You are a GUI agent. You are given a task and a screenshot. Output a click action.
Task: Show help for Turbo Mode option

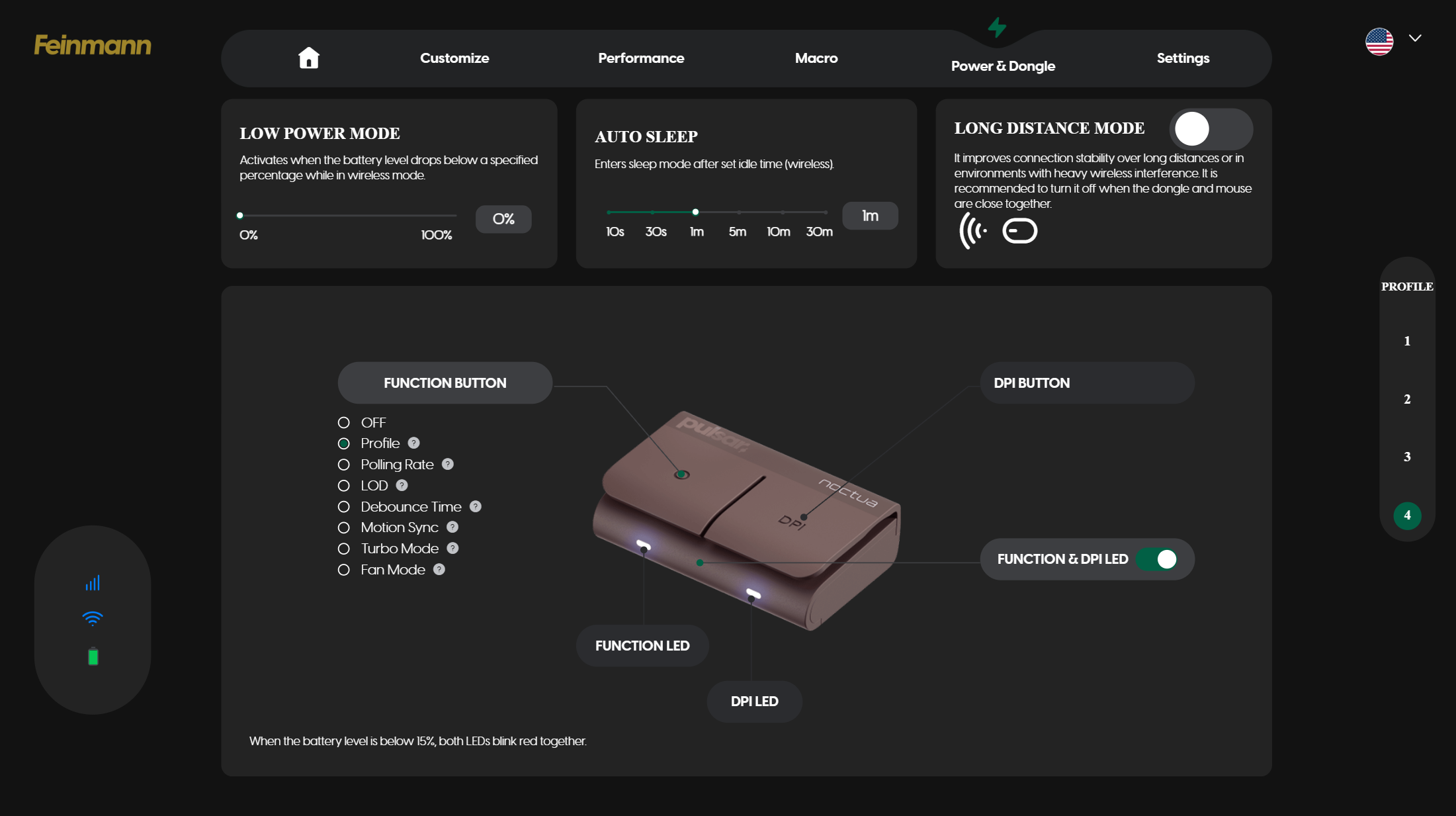tap(452, 548)
